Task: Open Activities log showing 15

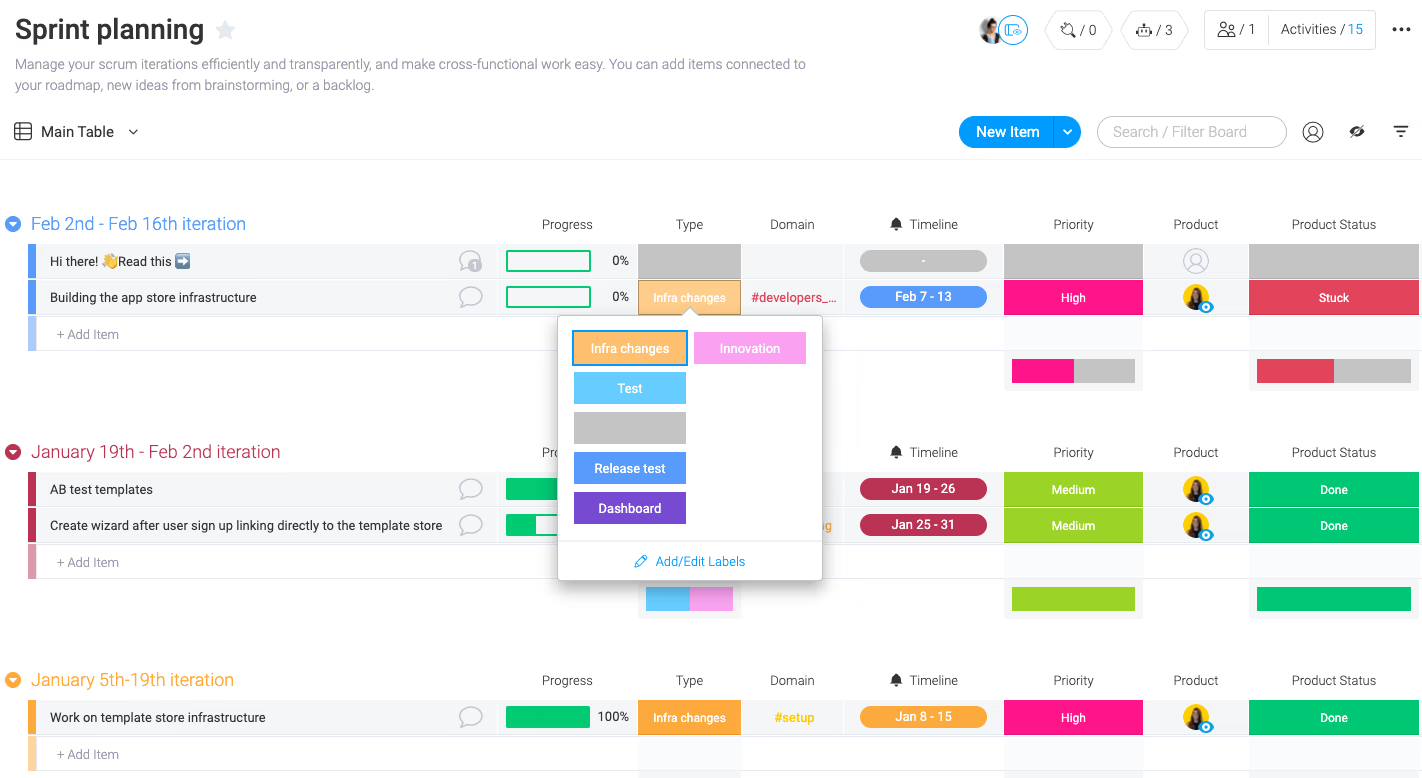Action: click(1322, 30)
